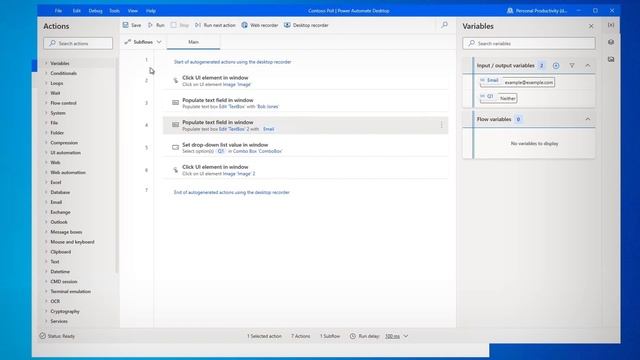Open the Debug menu
640x360 pixels.
96,11
